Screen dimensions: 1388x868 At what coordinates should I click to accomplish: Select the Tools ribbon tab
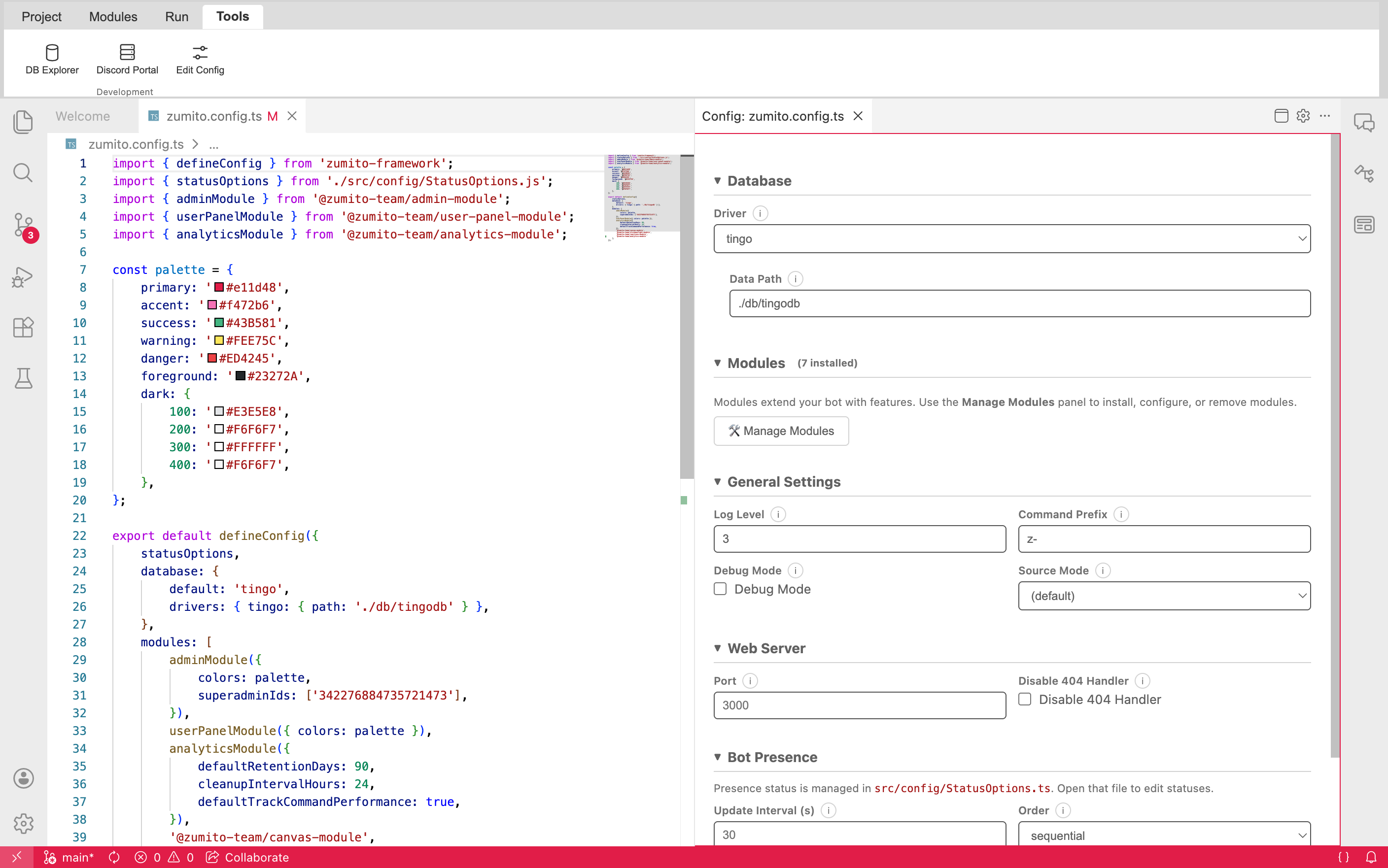[233, 17]
